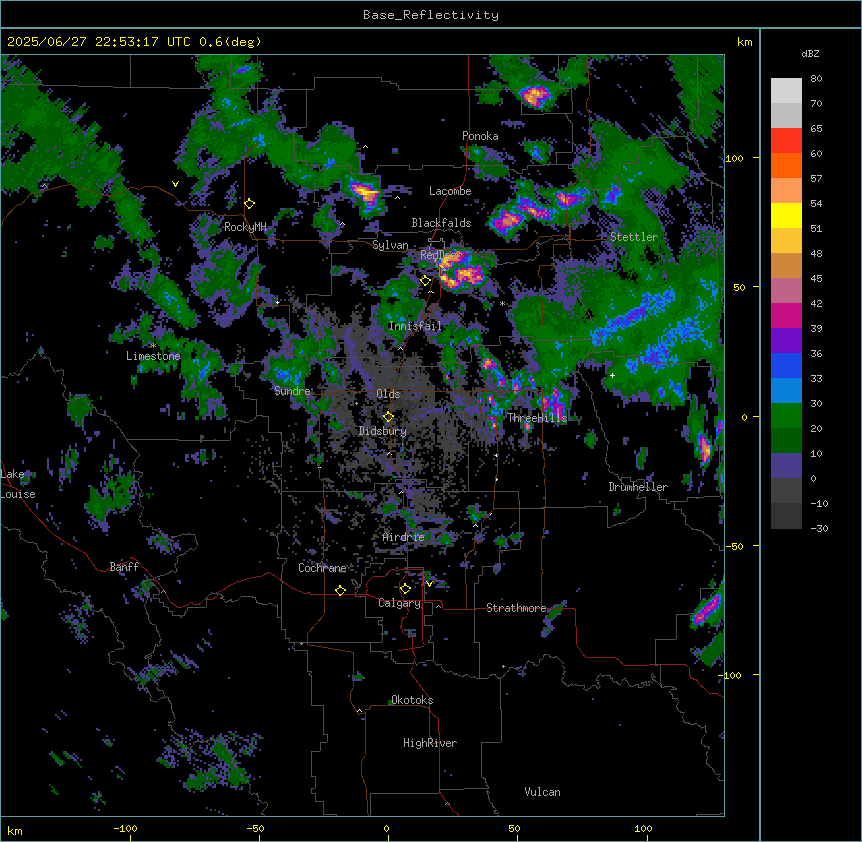Pick the purple 39 dBZ legend swatch
The height and width of the screenshot is (842, 862).
pyautogui.click(x=786, y=341)
